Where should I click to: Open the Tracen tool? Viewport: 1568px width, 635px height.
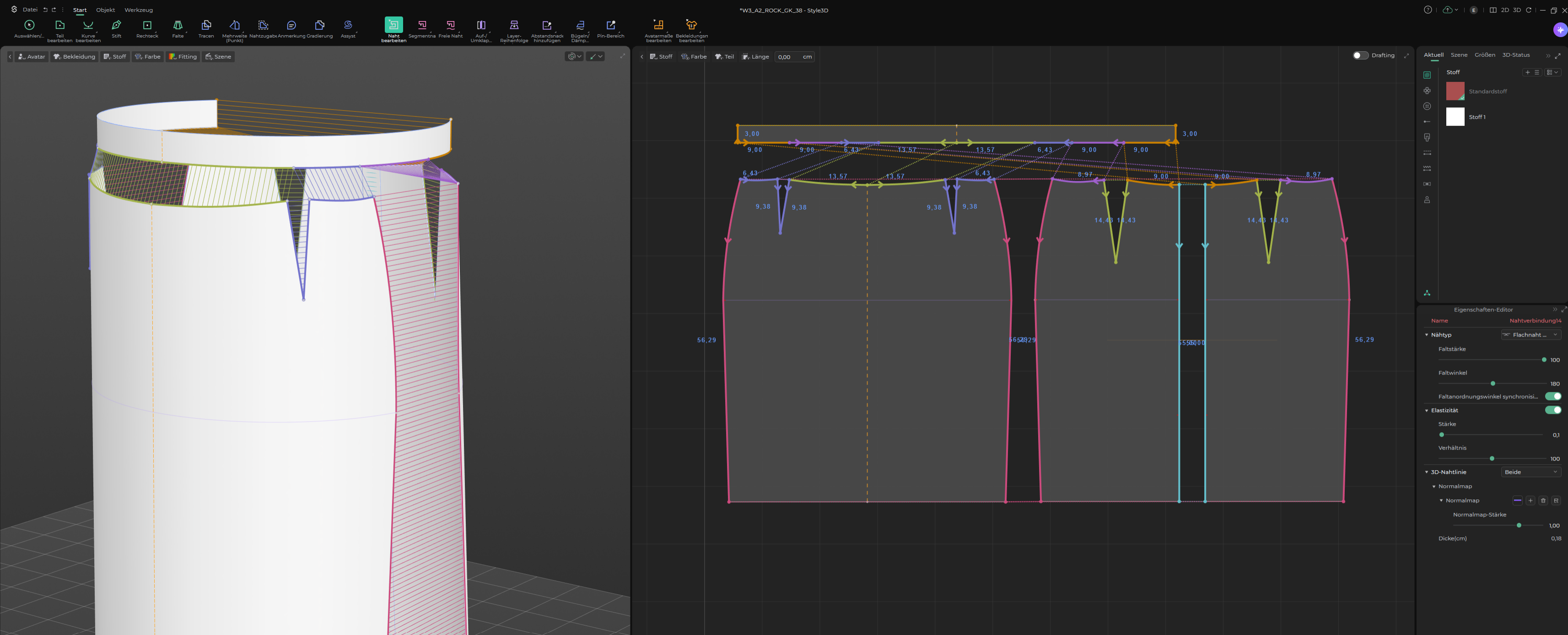pyautogui.click(x=206, y=28)
